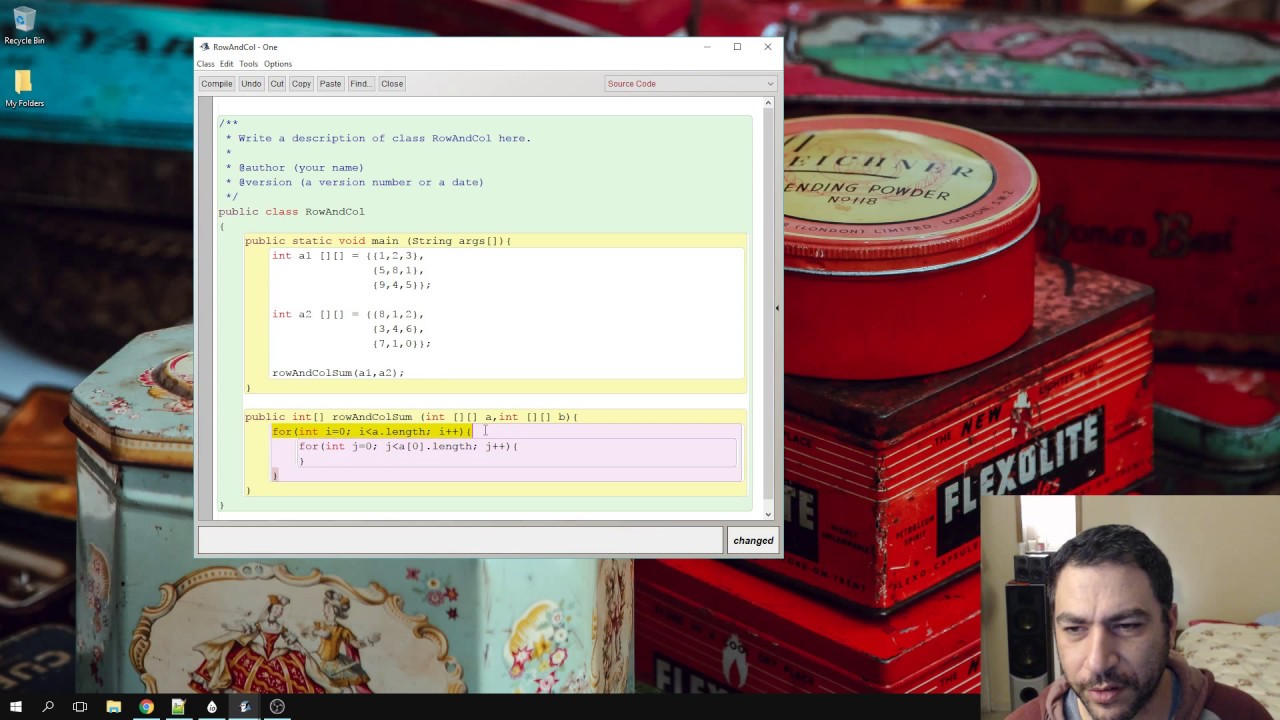Click the Undo button
This screenshot has height=720, width=1280.
pyautogui.click(x=251, y=84)
